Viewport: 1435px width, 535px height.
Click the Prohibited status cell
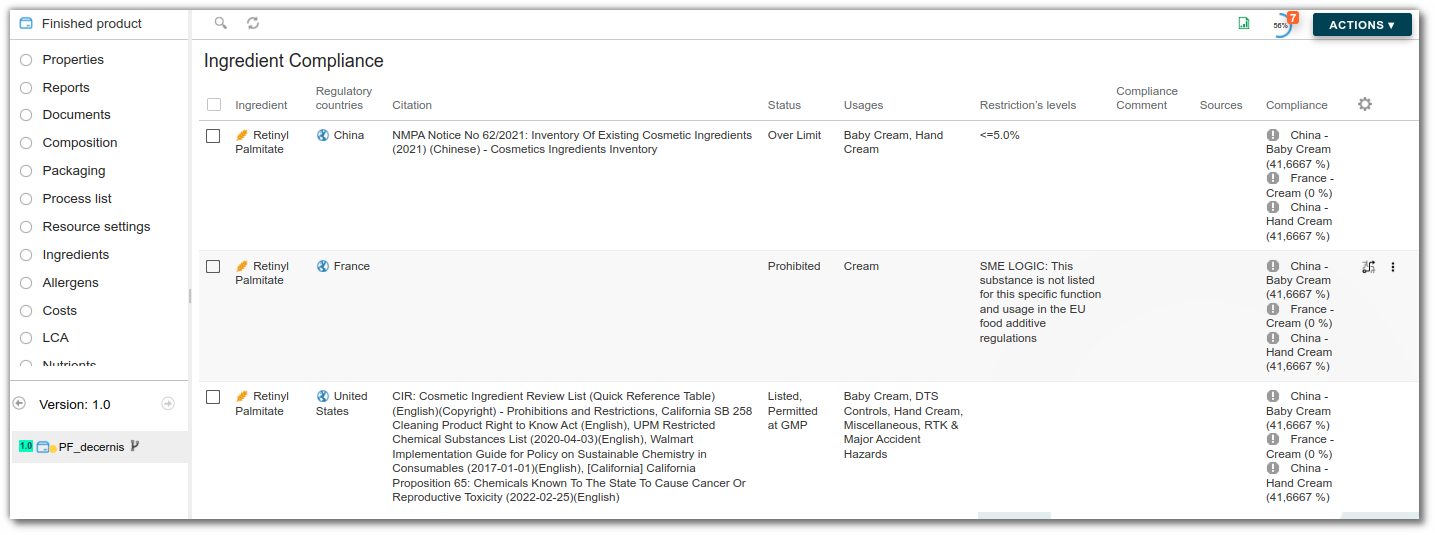coord(794,266)
